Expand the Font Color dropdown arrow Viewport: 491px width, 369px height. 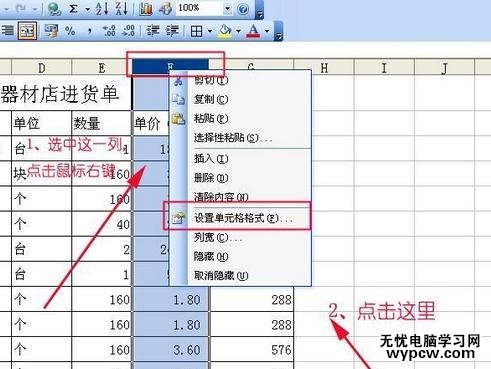click(x=267, y=31)
